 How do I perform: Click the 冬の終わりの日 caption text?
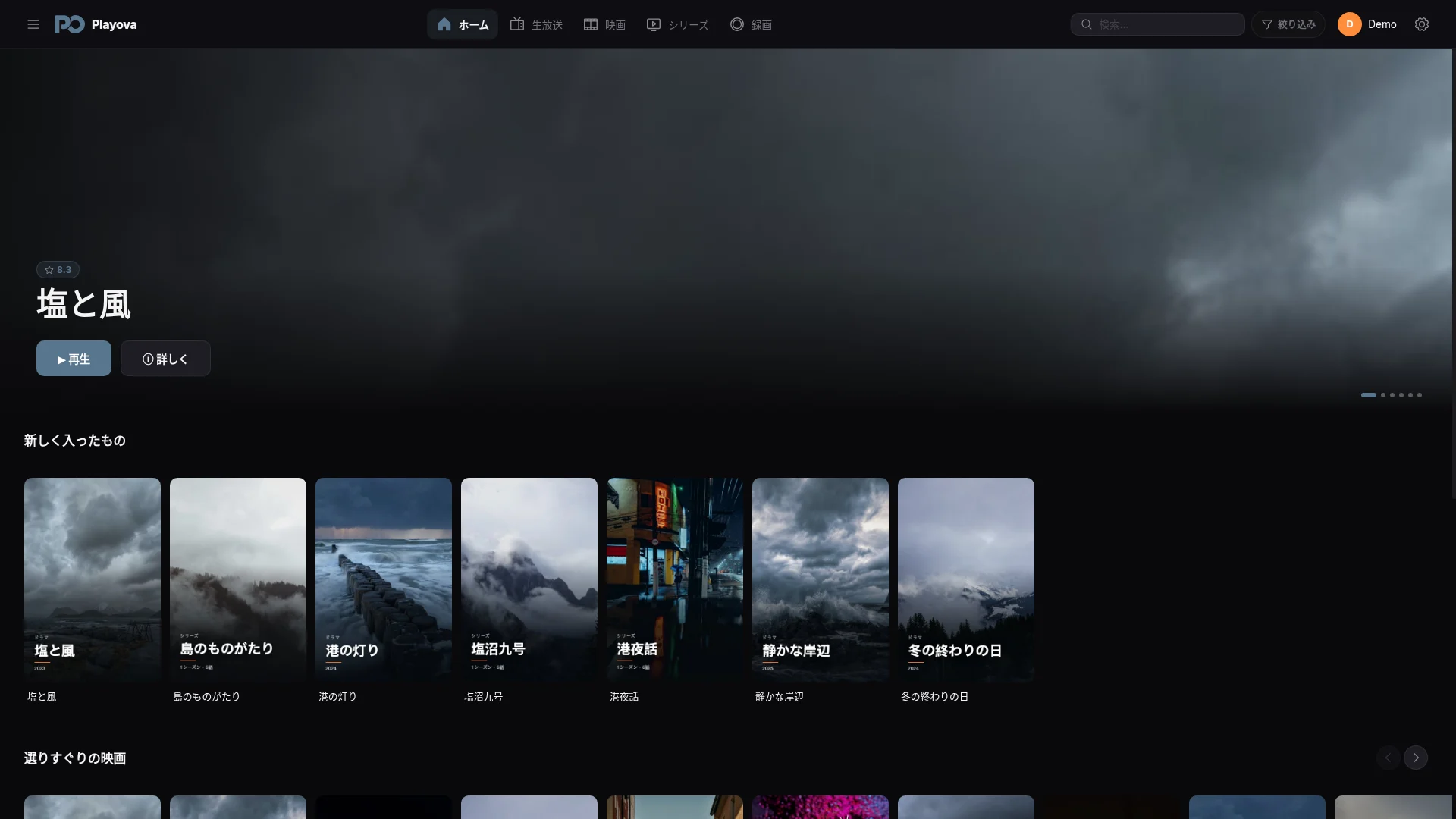point(934,697)
